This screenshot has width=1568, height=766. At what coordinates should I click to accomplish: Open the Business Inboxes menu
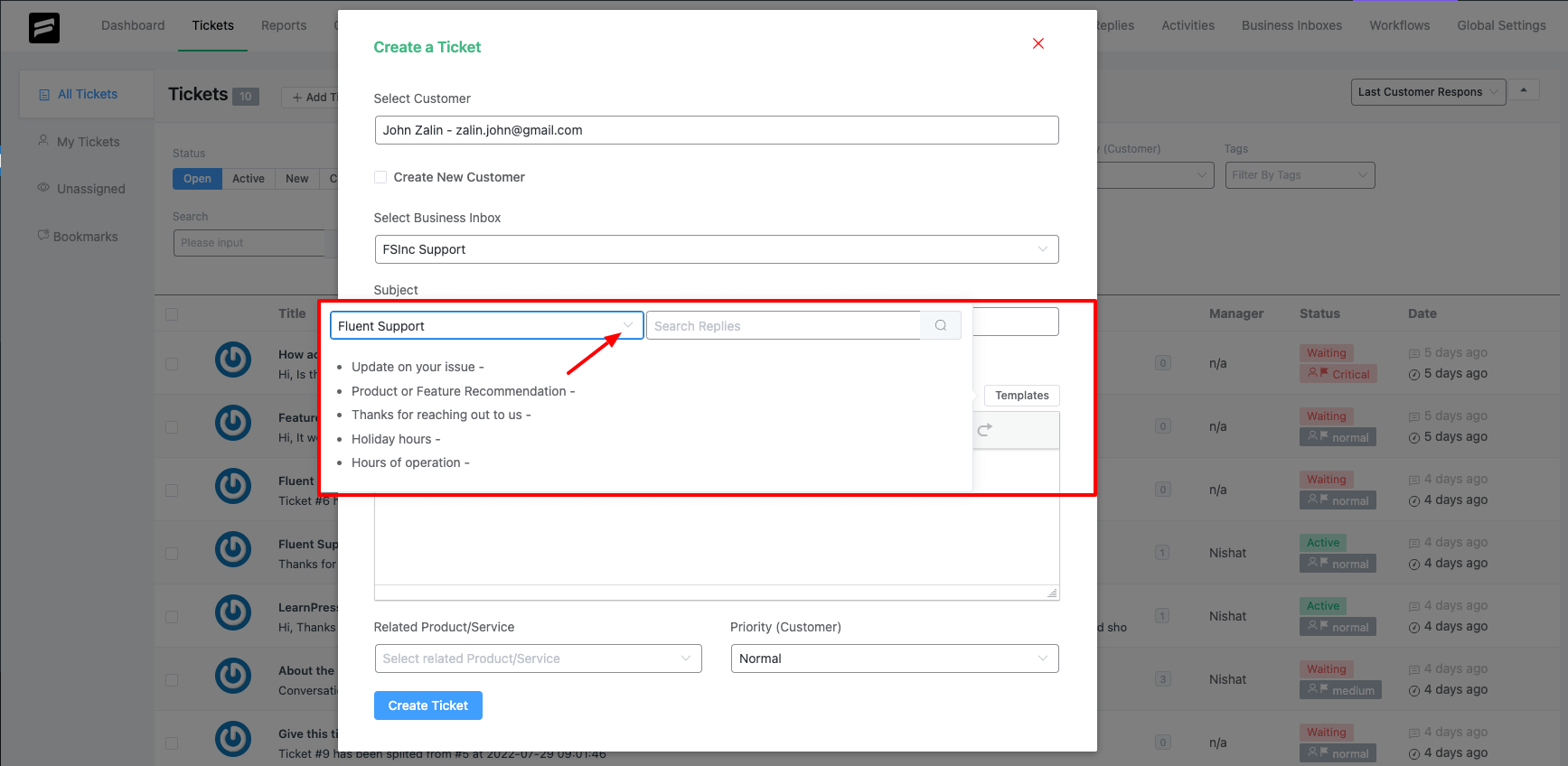[1291, 25]
